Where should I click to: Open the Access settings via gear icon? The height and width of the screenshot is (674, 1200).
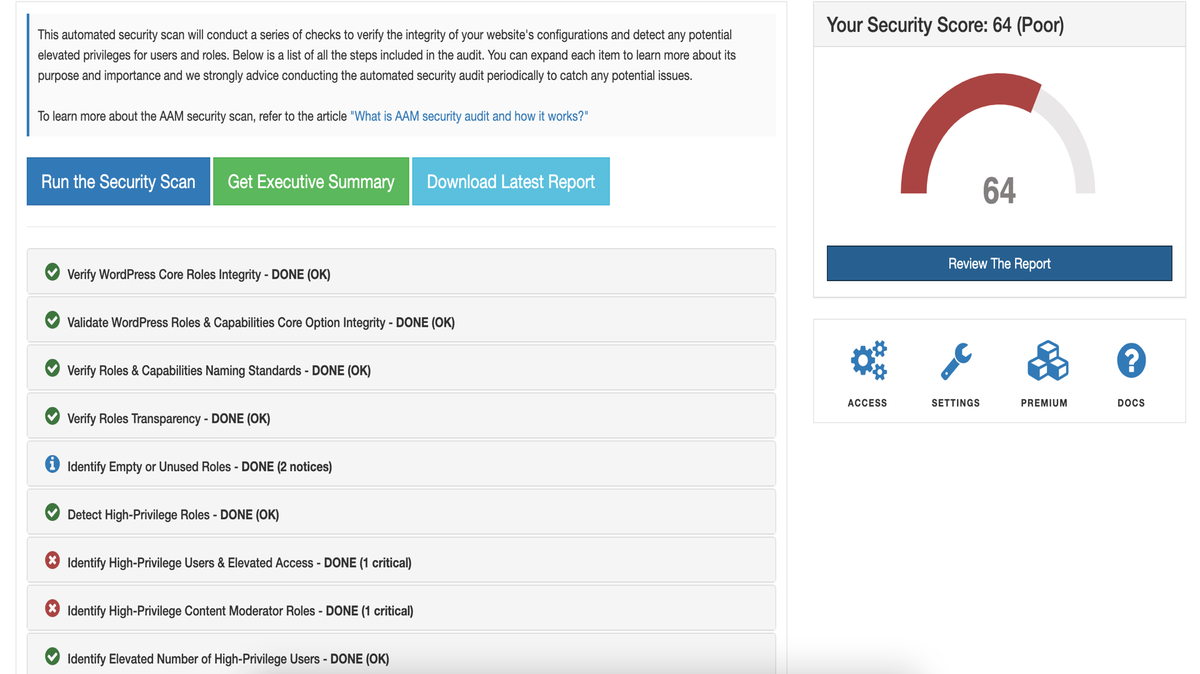point(867,360)
